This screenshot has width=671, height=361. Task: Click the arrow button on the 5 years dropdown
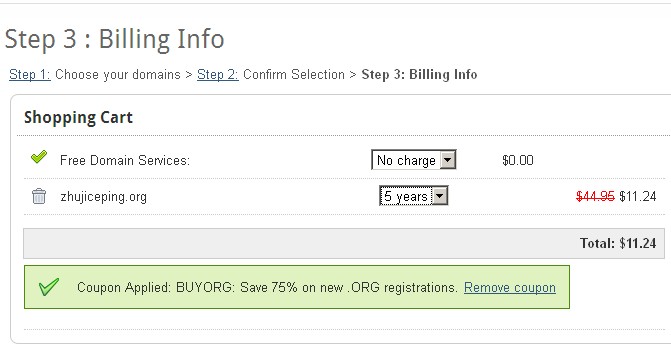click(440, 196)
